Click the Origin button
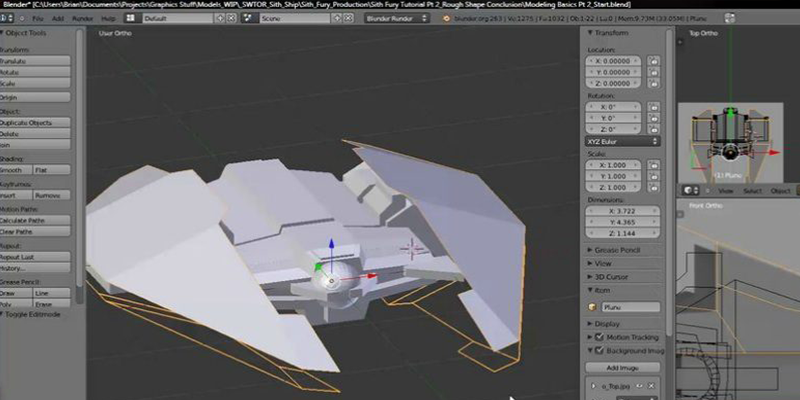Image resolution: width=800 pixels, height=400 pixels. 35,97
